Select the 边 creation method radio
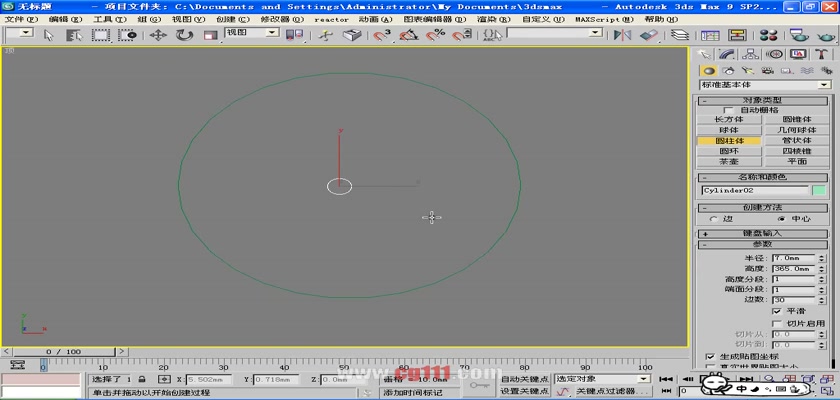Screen dimensions: 840x400 714,219
